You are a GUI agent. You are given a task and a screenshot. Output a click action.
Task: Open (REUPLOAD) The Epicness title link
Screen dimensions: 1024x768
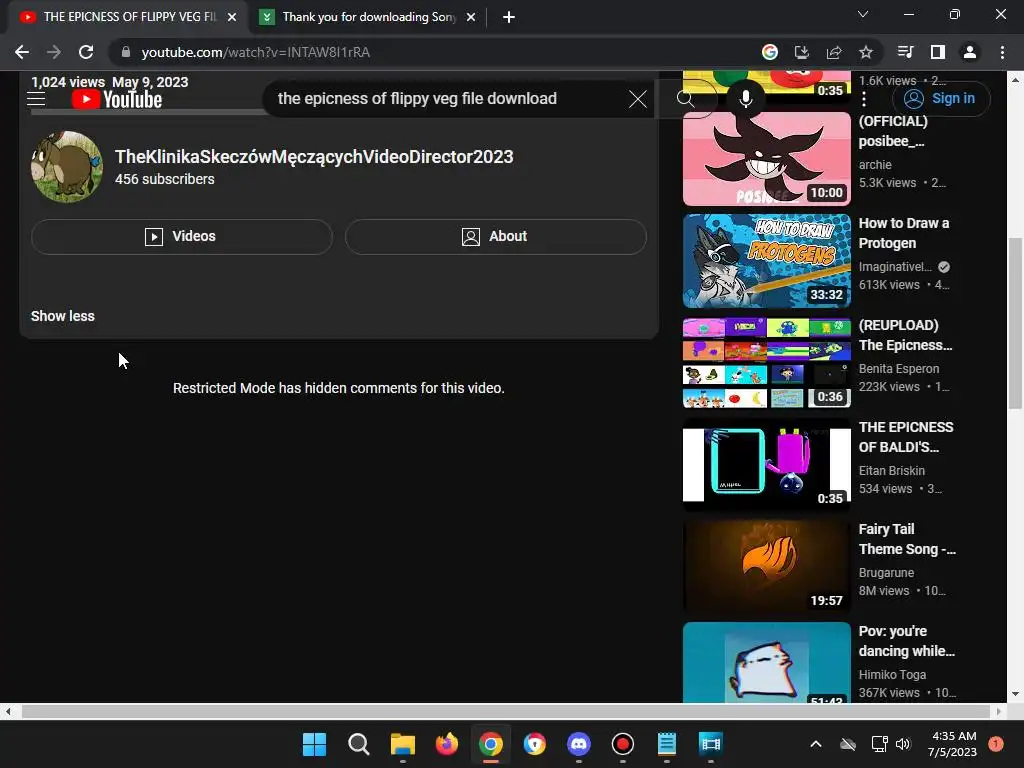tap(905, 335)
